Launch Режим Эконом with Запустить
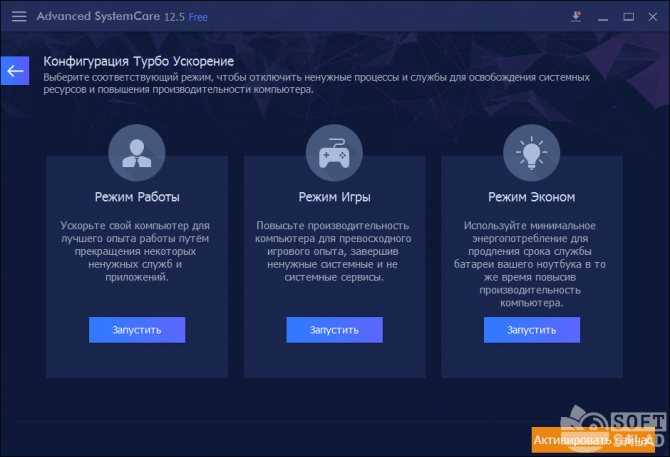 532,330
